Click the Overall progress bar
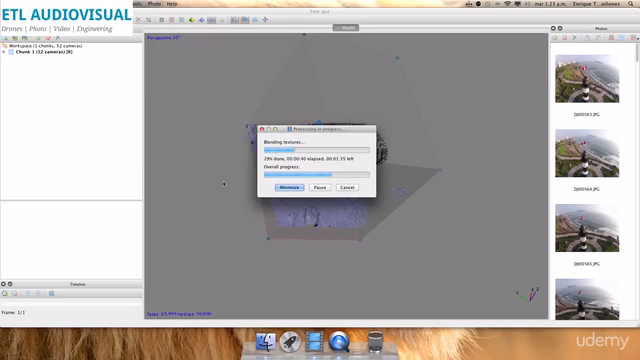The height and width of the screenshot is (360, 640). pos(317,175)
